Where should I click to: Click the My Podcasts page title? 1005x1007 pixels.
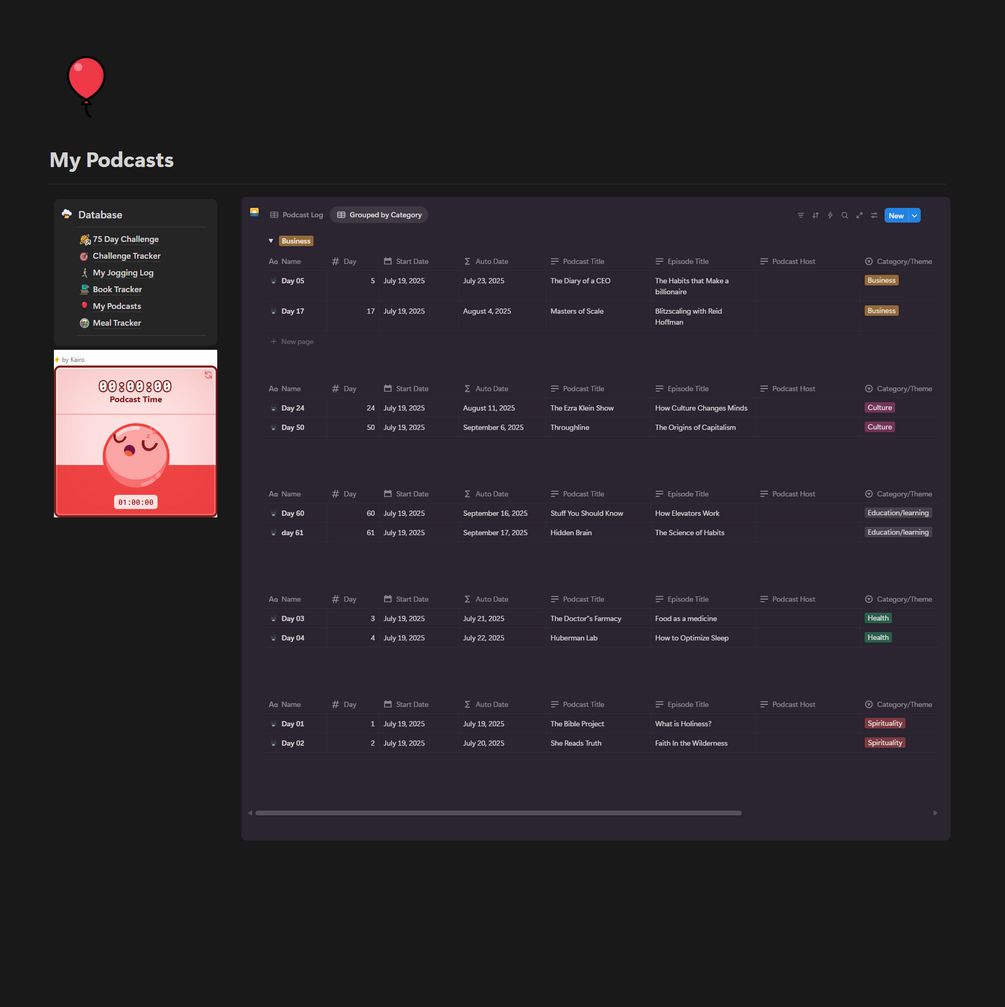pyautogui.click(x=112, y=160)
